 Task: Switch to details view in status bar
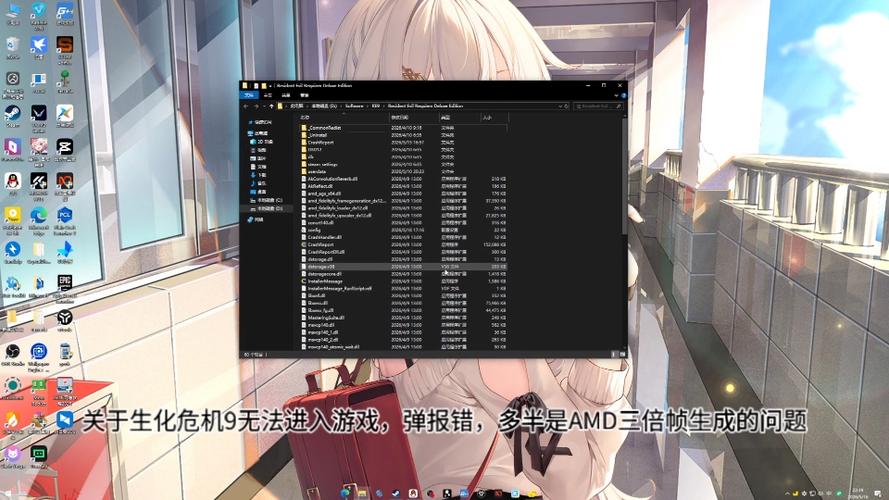pos(613,354)
